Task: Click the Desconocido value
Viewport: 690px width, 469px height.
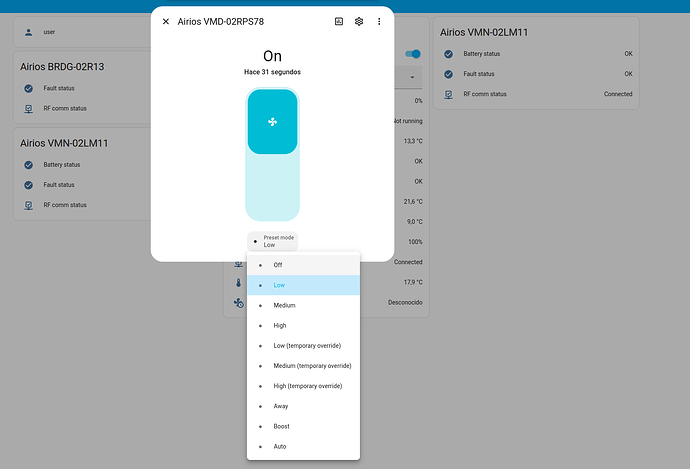Action: [x=405, y=303]
